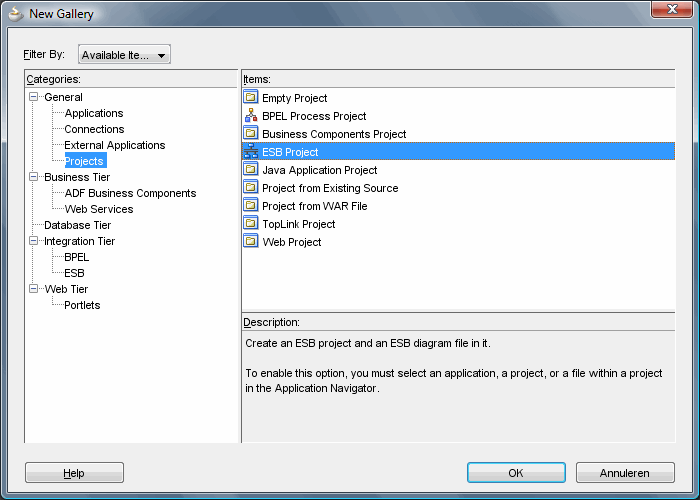This screenshot has width=700, height=500.
Task: Collapse the Web Tier node
Action: click(33, 289)
